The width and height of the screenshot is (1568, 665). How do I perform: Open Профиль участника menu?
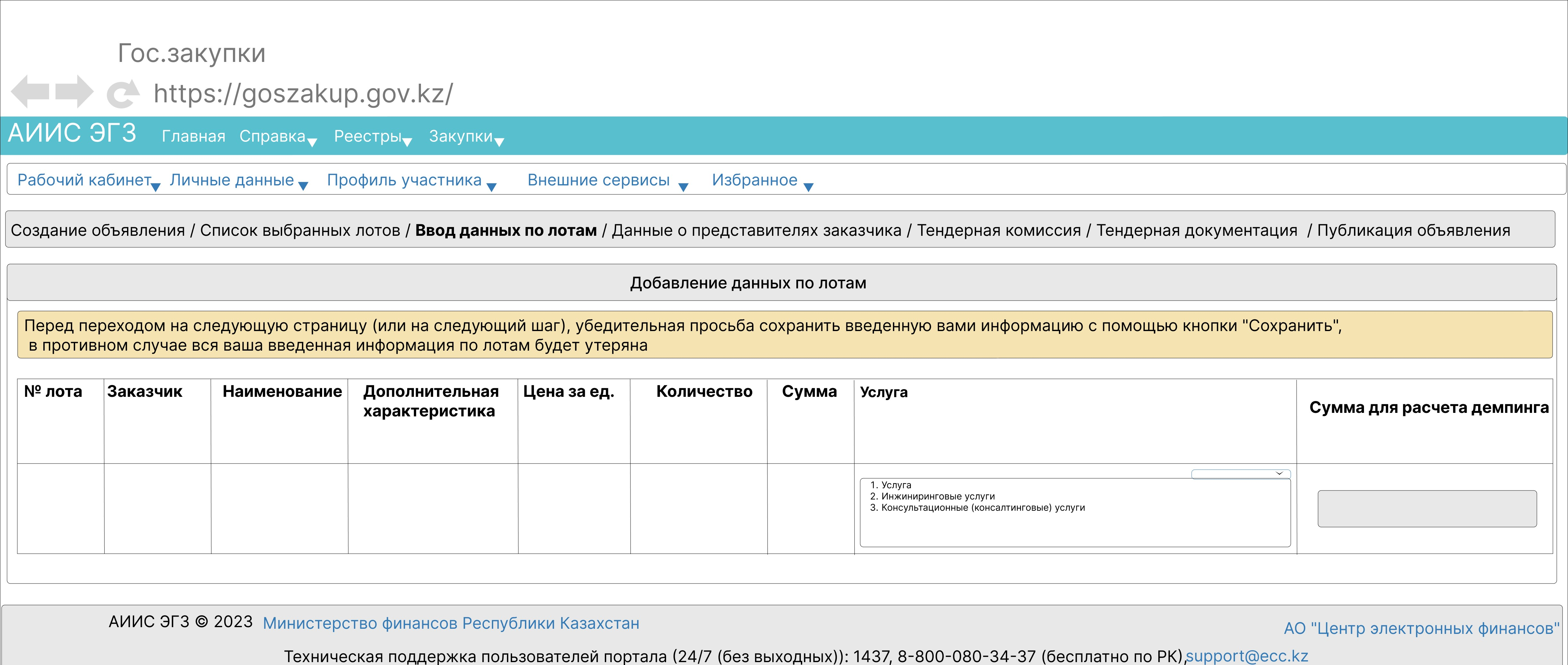click(404, 180)
